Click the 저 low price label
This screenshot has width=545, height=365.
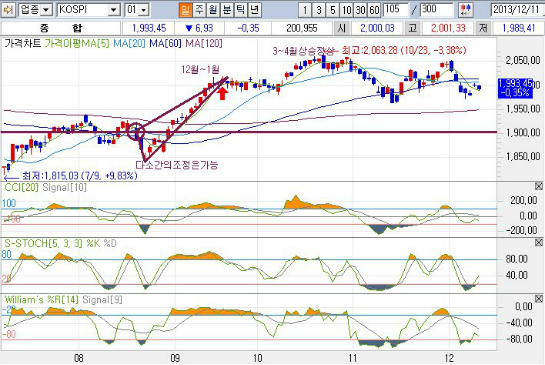pyautogui.click(x=483, y=28)
